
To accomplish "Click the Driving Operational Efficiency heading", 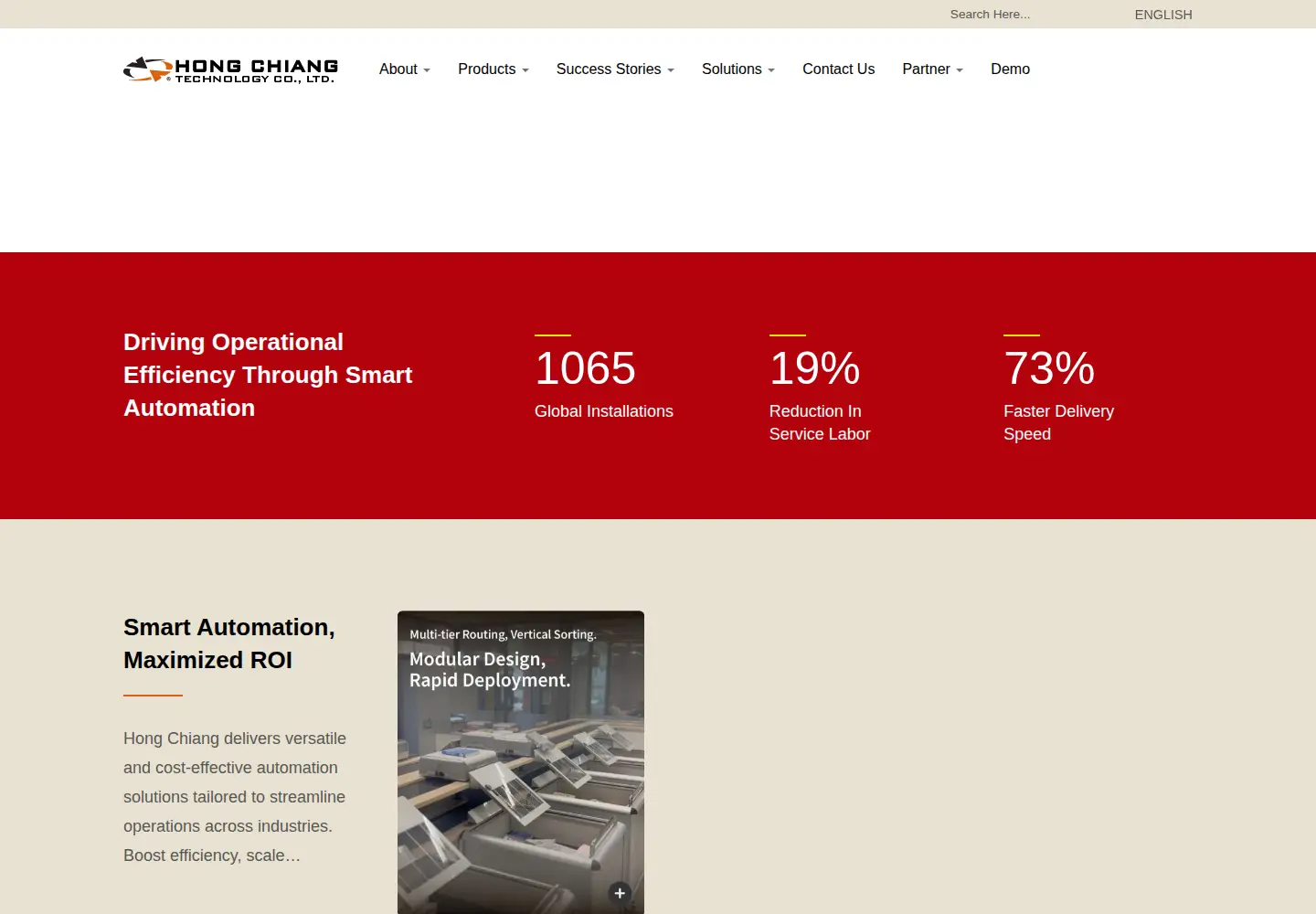I will pyautogui.click(x=268, y=375).
